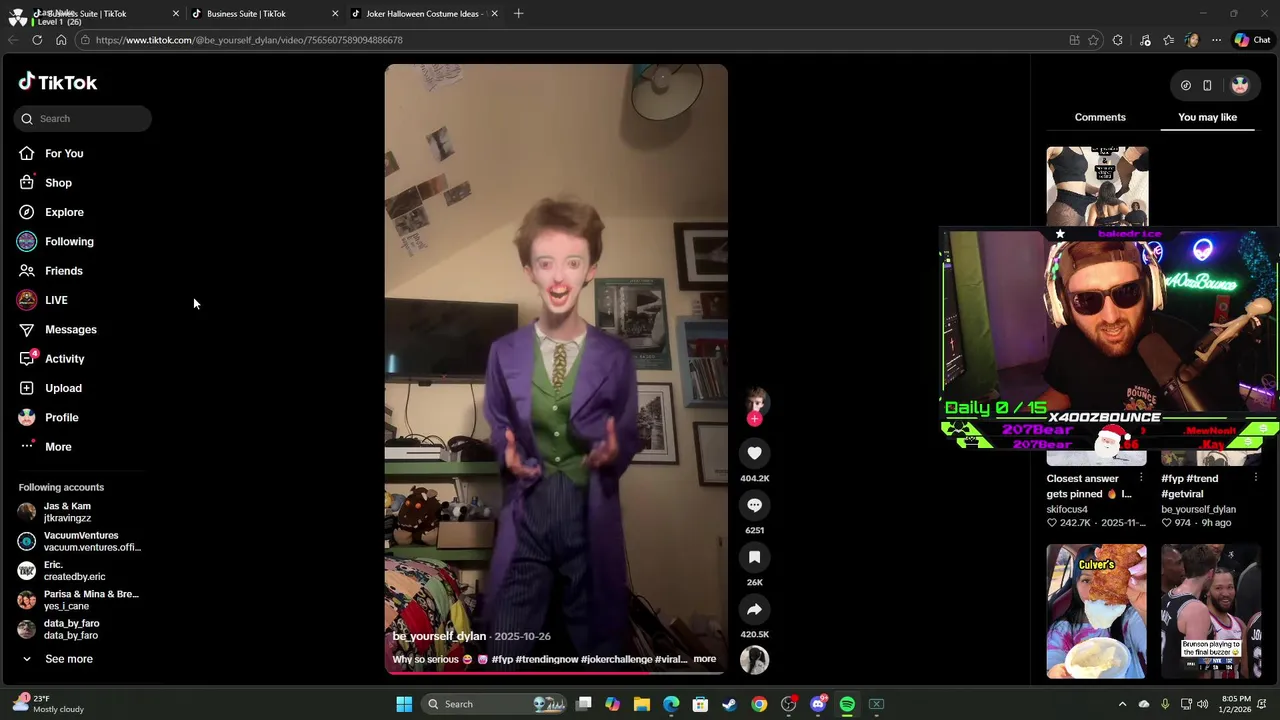Seek on the video progress bar
Image resolution: width=1280 pixels, height=720 pixels.
pos(556,673)
